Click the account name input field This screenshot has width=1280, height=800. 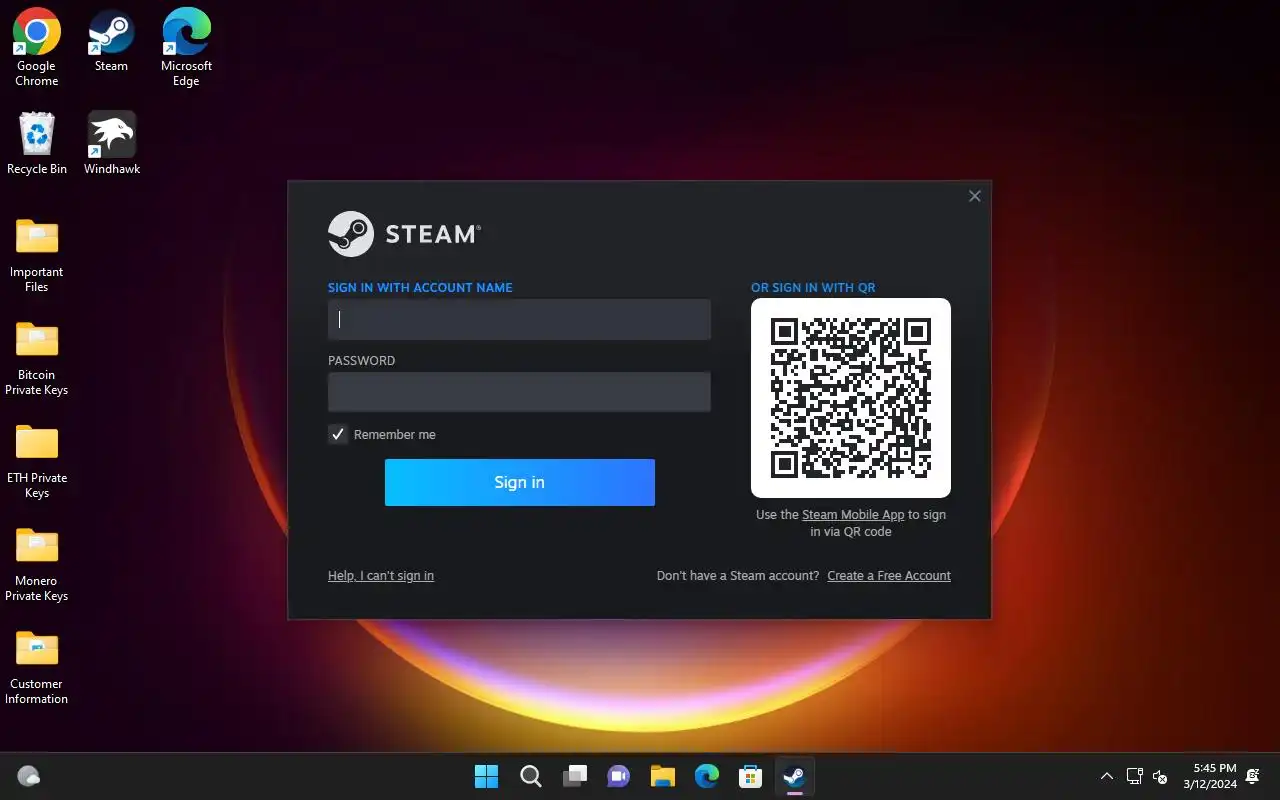click(519, 320)
